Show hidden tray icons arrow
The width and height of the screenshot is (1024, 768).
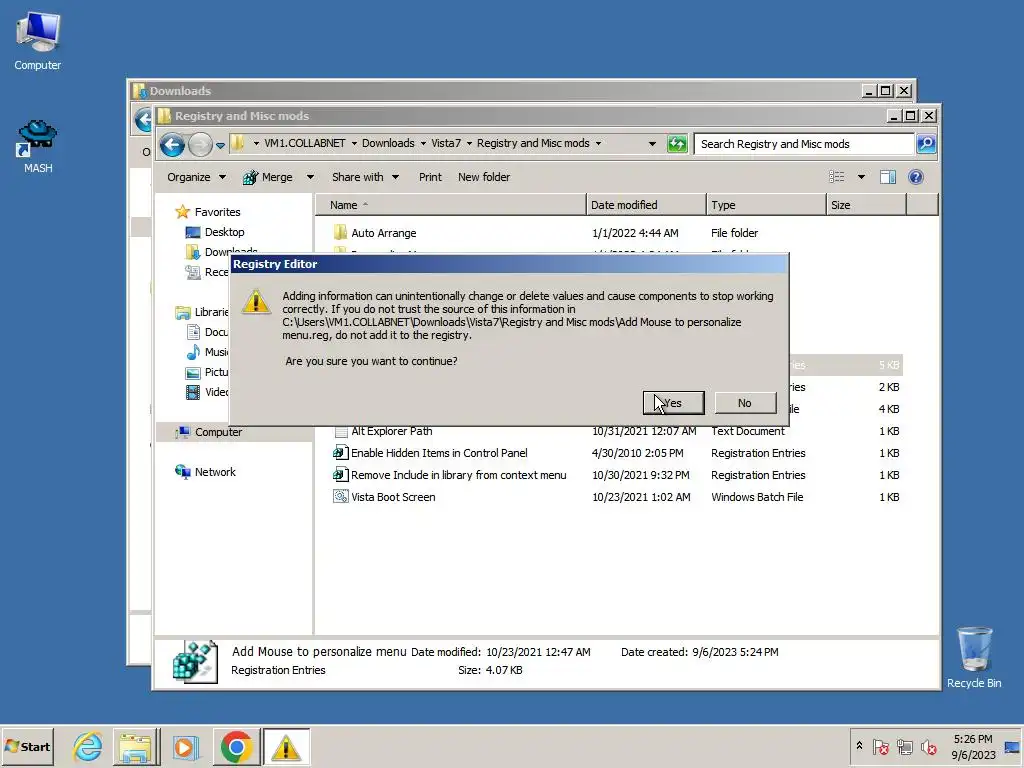pyautogui.click(x=859, y=746)
